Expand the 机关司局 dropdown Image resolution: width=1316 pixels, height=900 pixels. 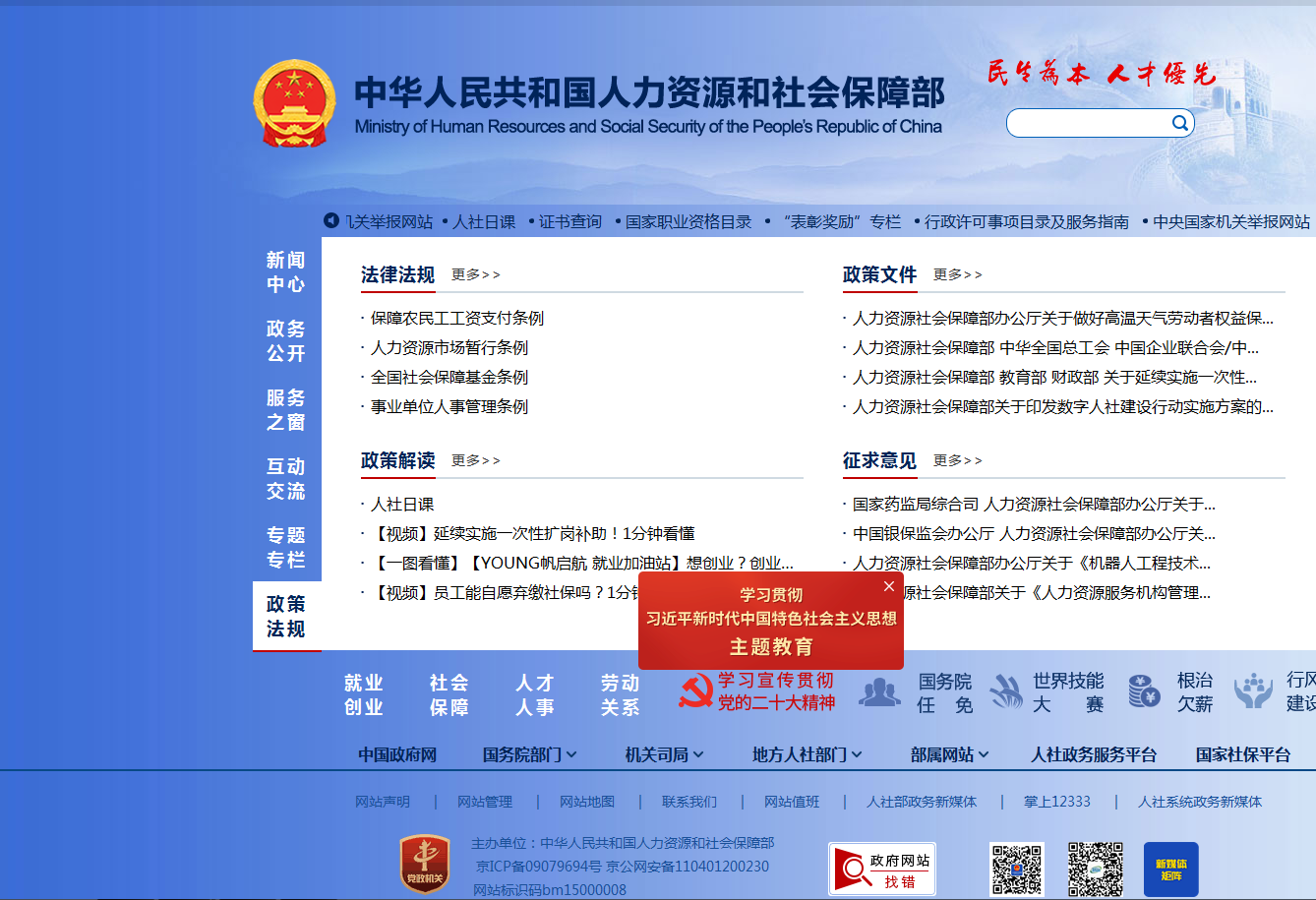pyautogui.click(x=664, y=754)
